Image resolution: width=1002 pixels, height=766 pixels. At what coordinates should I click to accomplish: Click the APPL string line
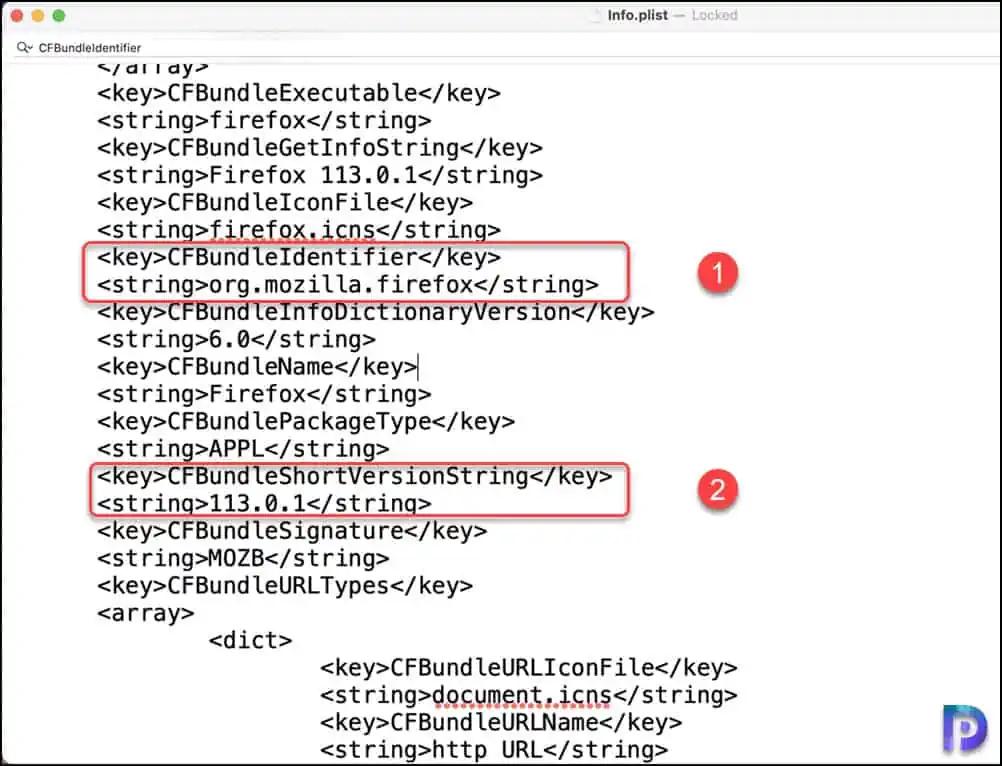coord(243,449)
